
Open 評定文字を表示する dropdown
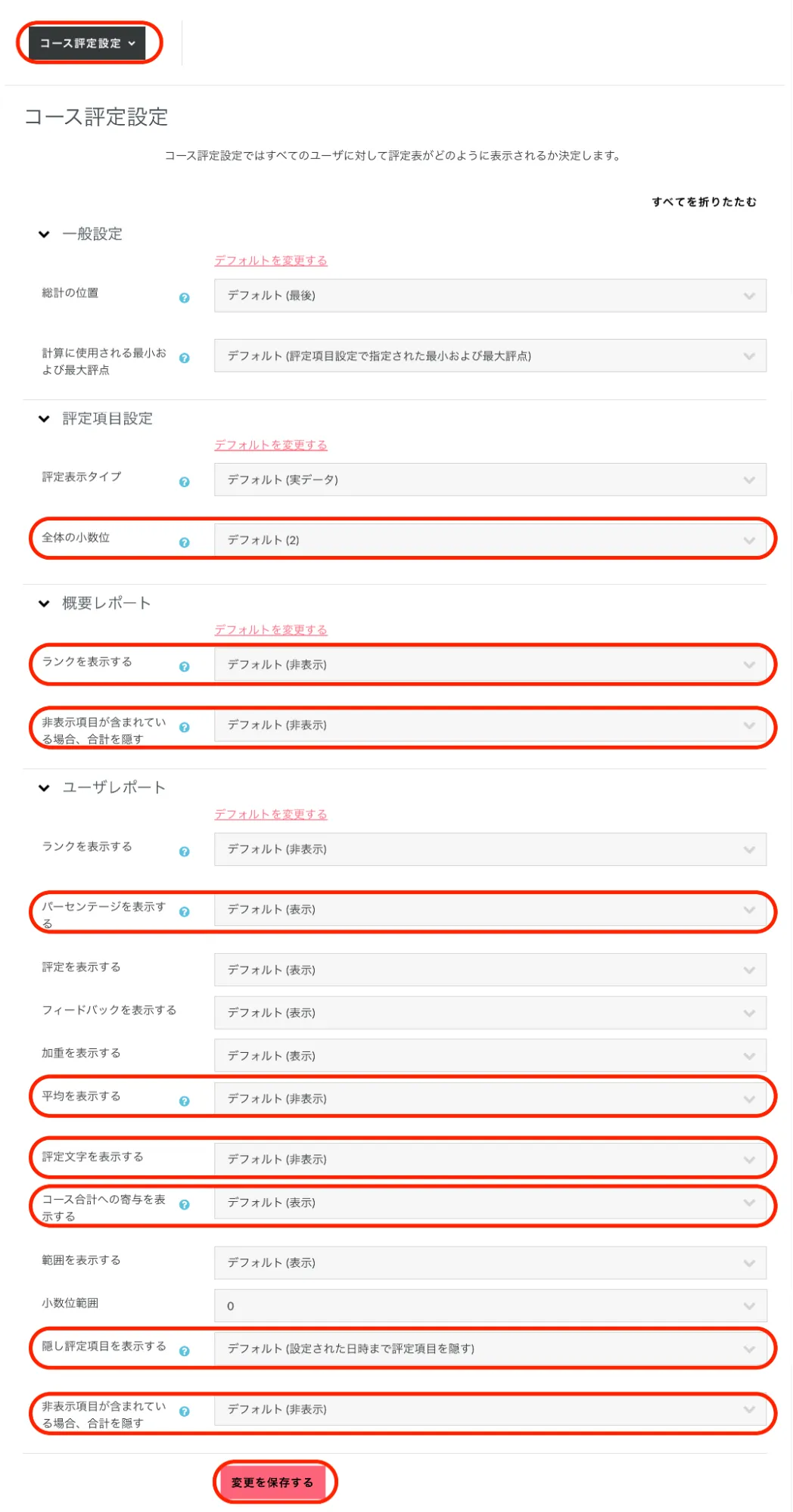click(x=490, y=1159)
